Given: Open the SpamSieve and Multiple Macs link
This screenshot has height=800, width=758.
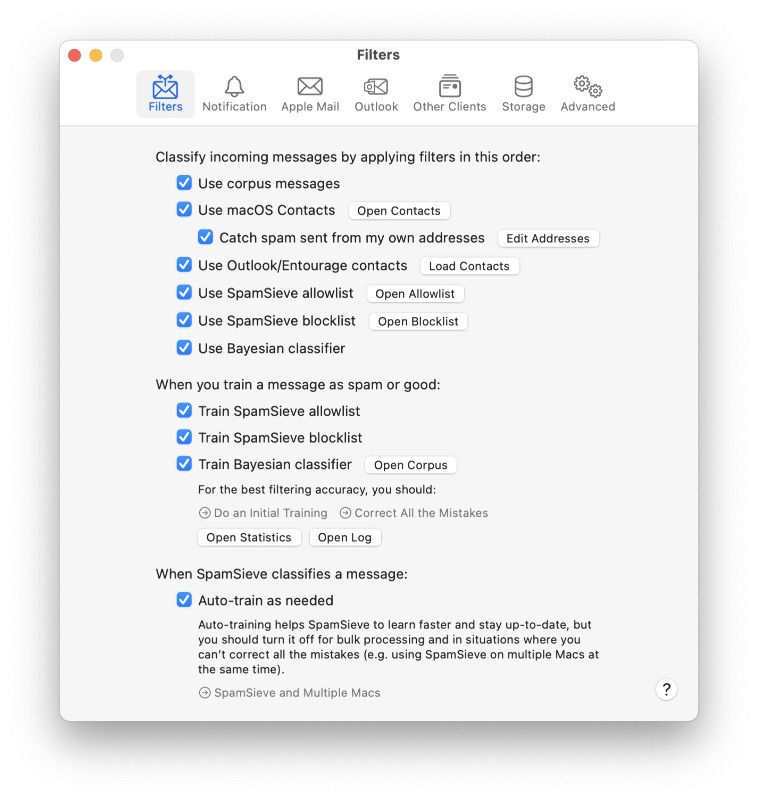Looking at the screenshot, I should coord(290,692).
